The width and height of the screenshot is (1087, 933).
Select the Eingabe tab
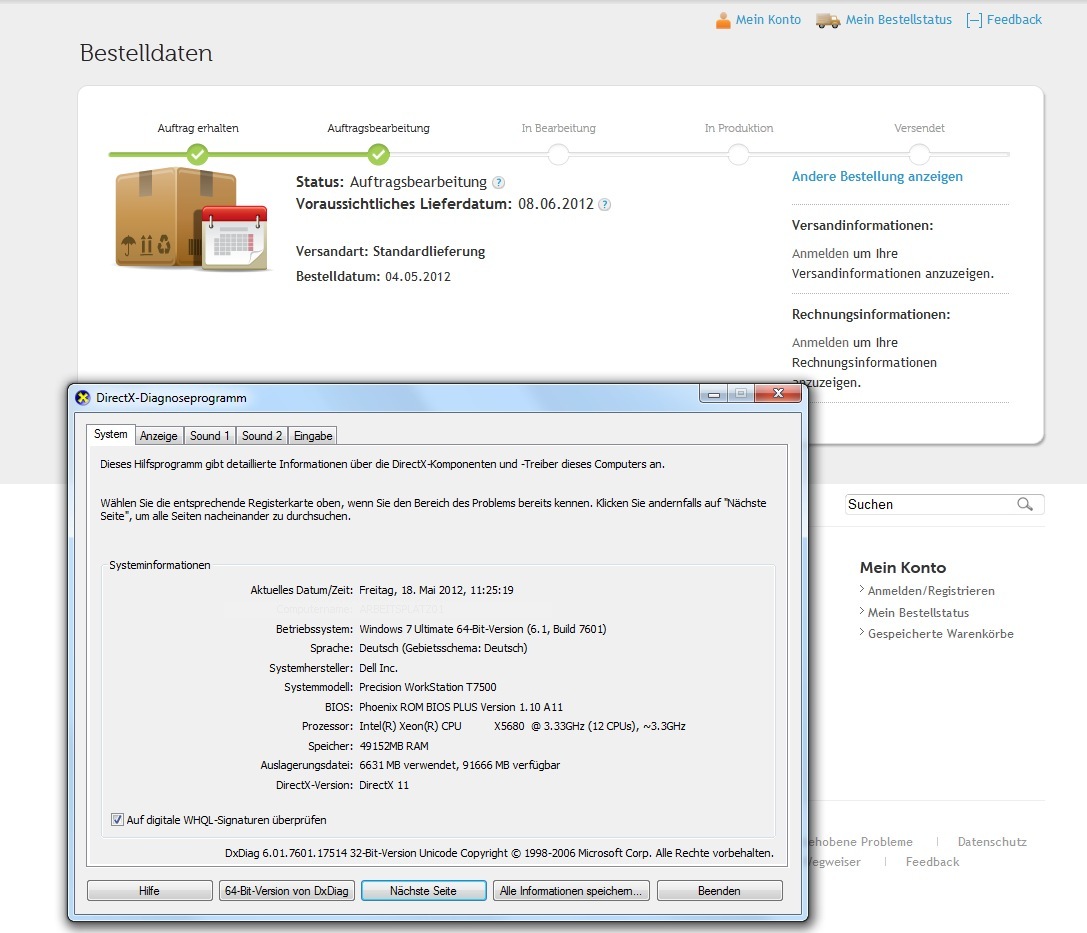click(313, 435)
